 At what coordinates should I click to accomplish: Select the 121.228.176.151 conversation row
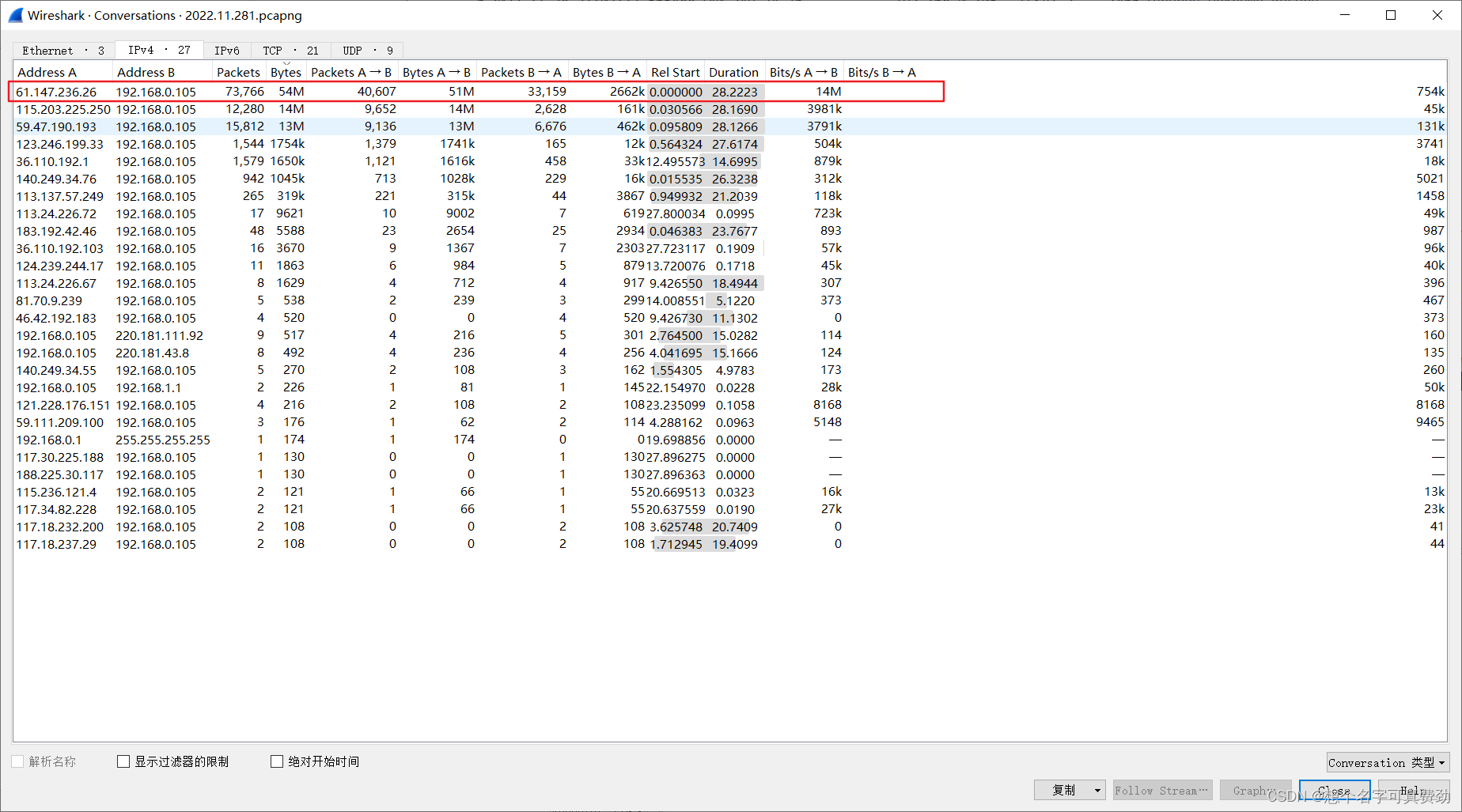(x=730, y=405)
